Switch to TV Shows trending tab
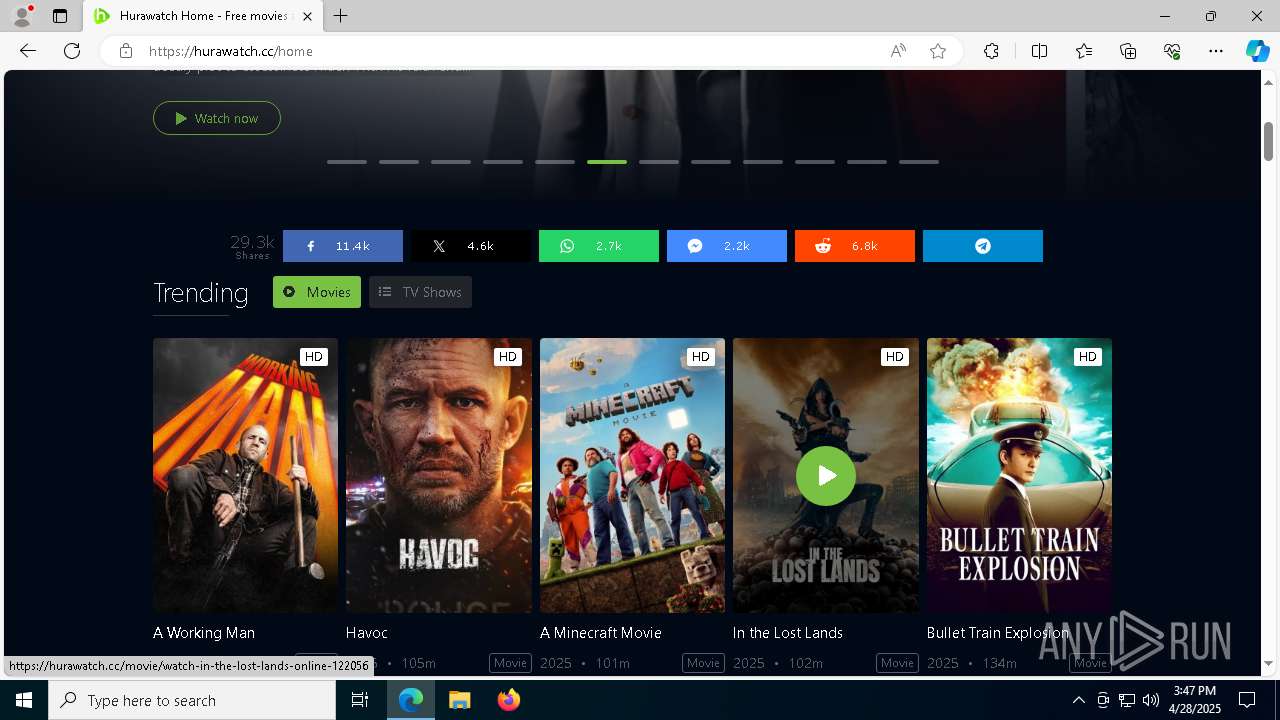 tap(420, 292)
